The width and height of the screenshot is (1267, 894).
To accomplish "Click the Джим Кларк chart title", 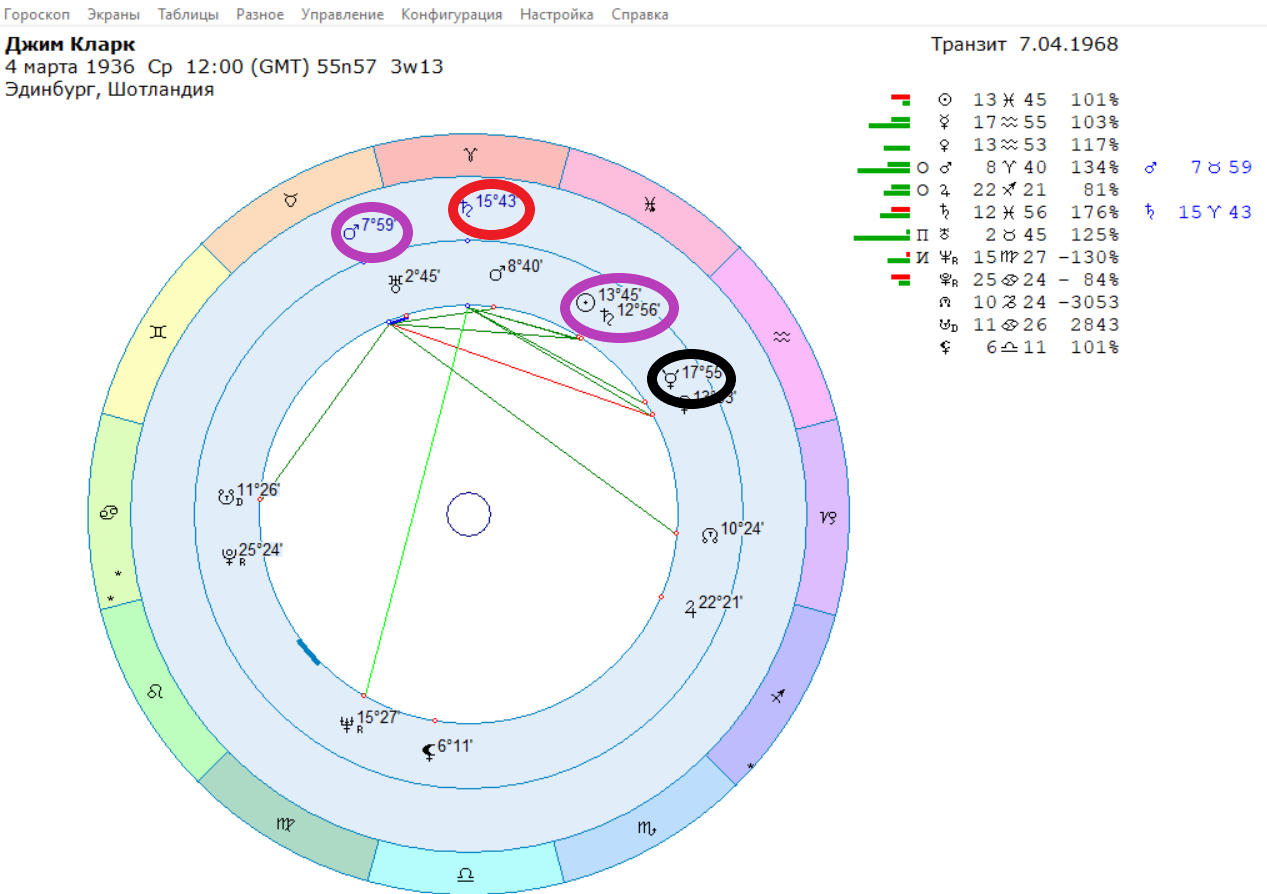I will (x=70, y=45).
